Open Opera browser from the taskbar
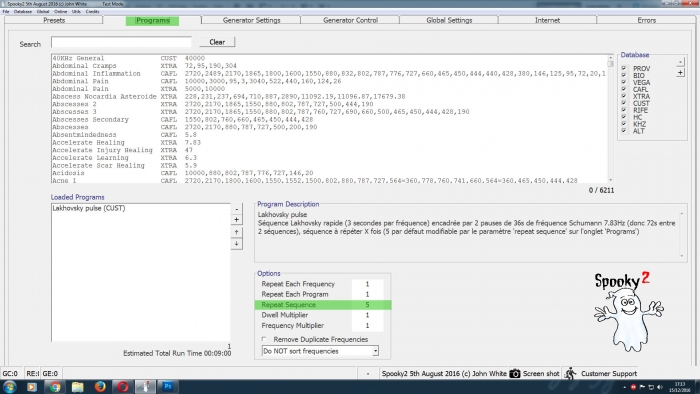Image resolution: width=700 pixels, height=394 pixels. click(122, 387)
